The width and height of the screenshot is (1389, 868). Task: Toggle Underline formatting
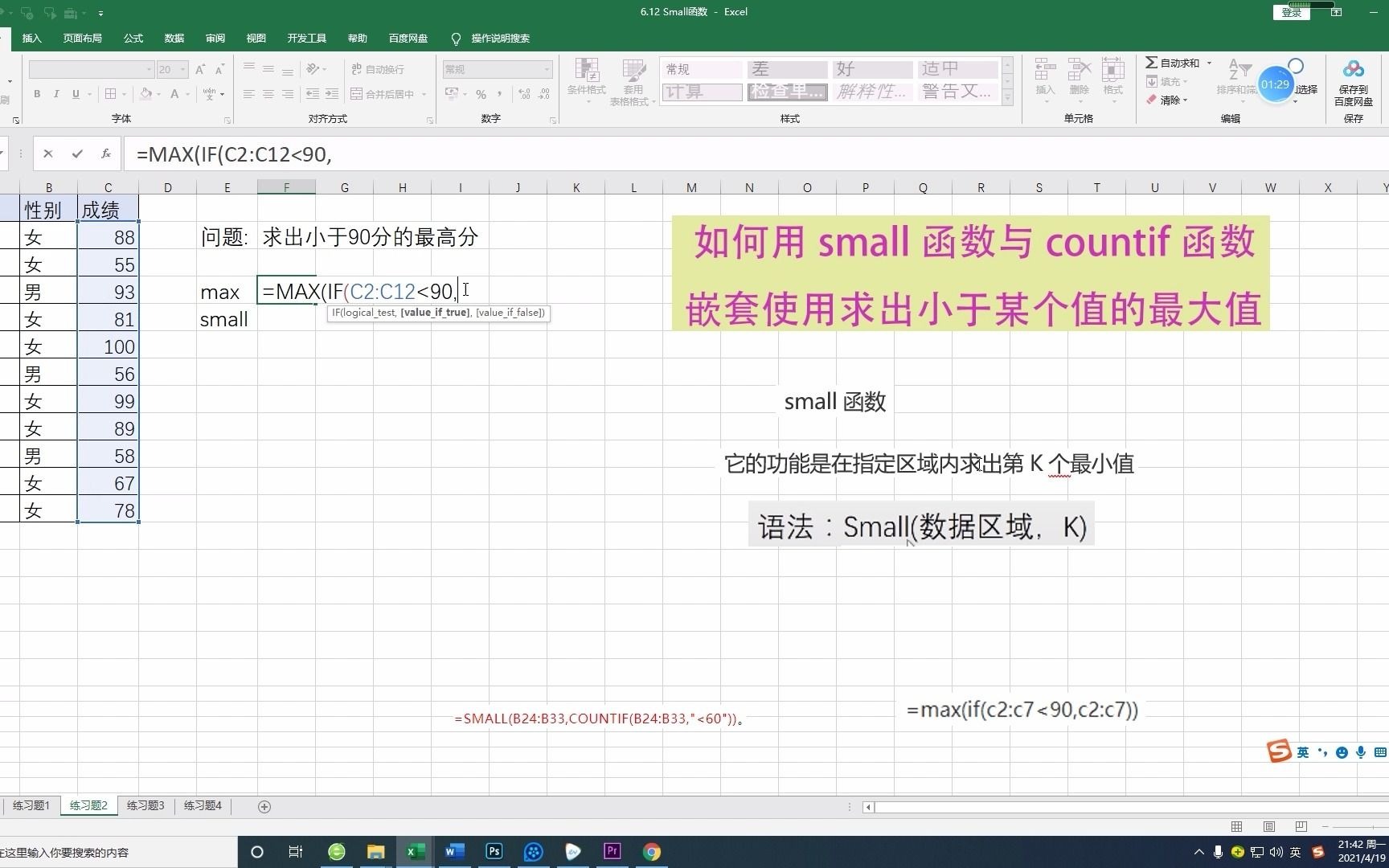click(76, 94)
